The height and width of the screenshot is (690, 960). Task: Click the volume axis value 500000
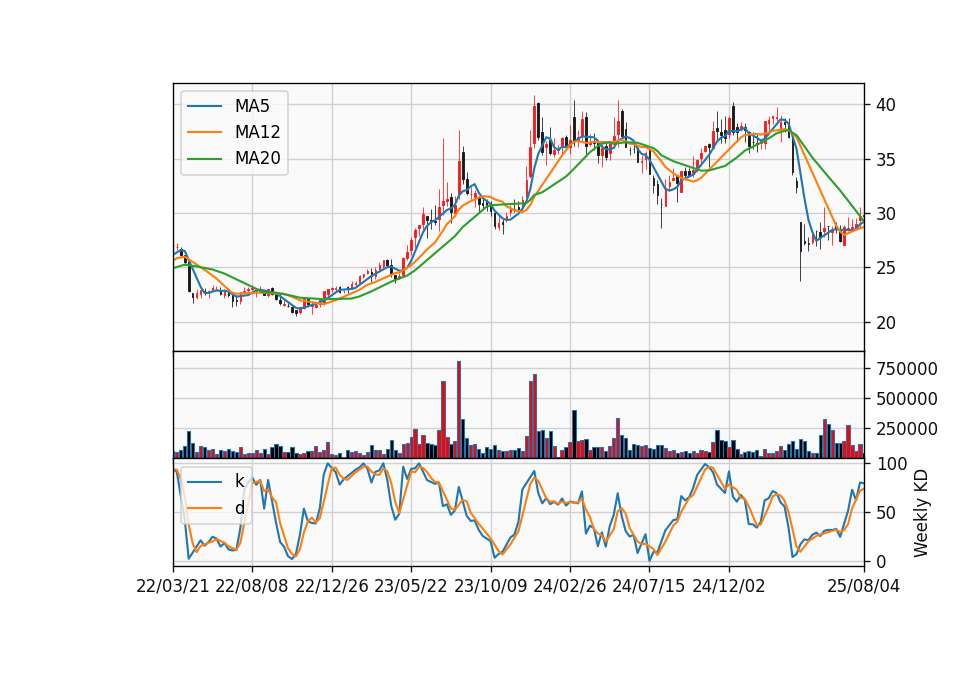[907, 399]
